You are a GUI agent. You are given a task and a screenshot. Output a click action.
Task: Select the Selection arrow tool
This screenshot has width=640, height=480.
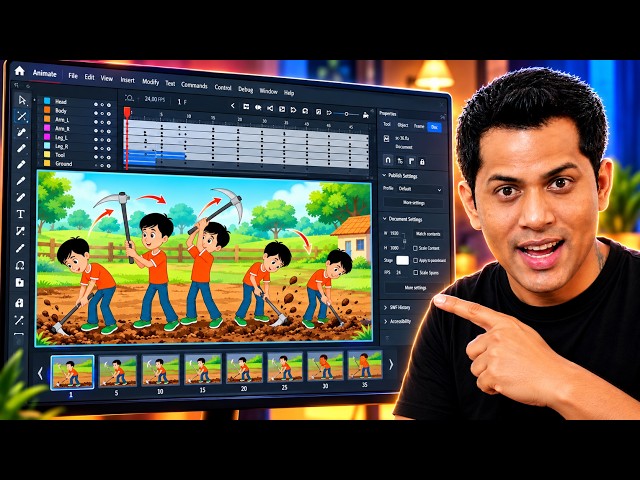(x=22, y=100)
